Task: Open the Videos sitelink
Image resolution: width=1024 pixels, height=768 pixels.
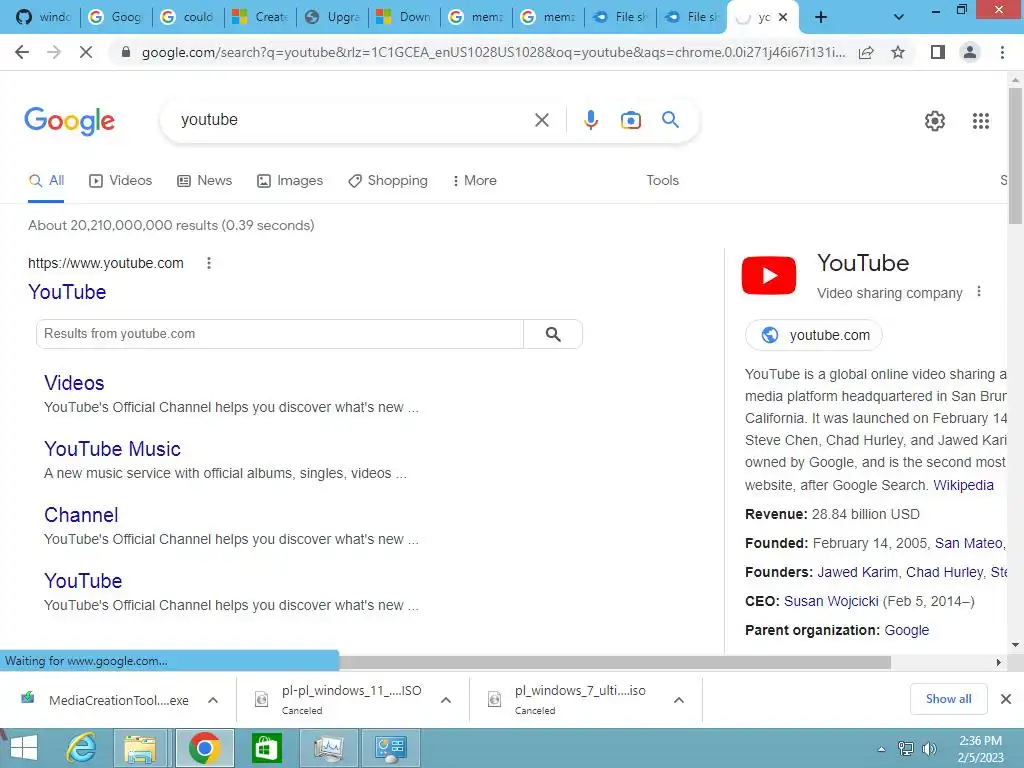Action: pos(74,383)
